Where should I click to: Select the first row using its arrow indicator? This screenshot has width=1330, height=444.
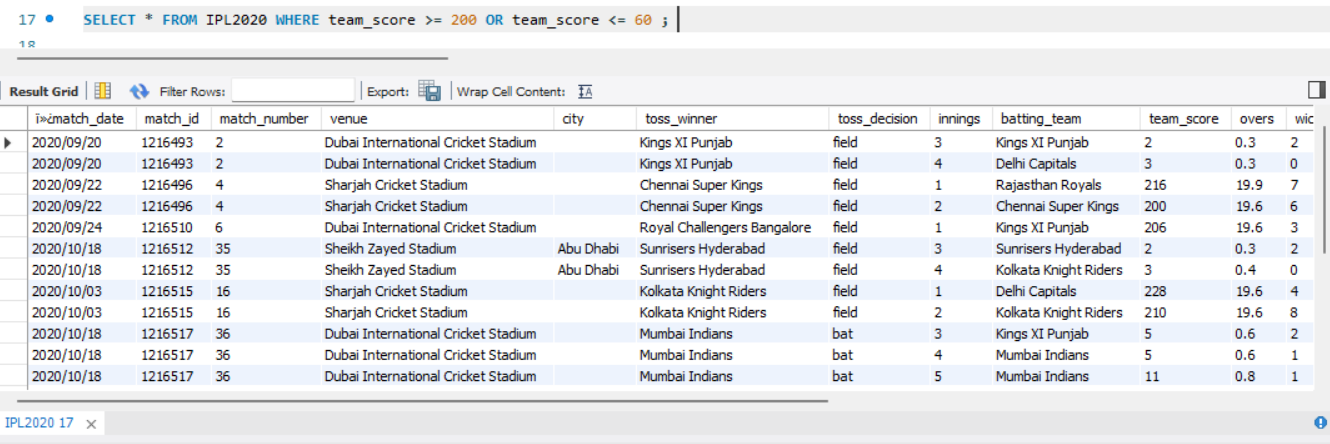pos(9,142)
